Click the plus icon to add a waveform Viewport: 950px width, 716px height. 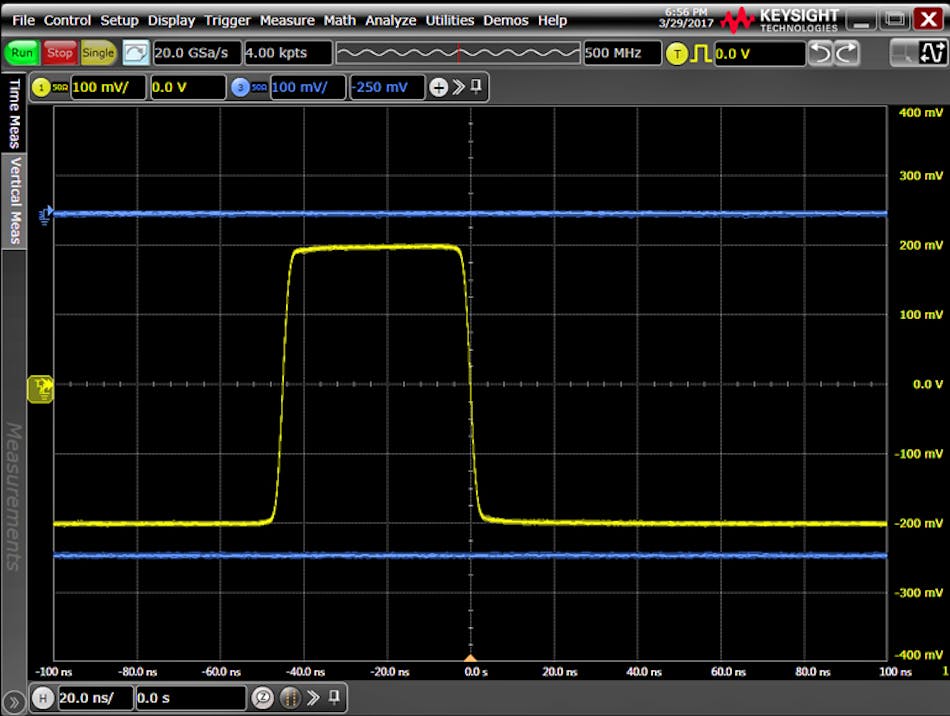439,87
